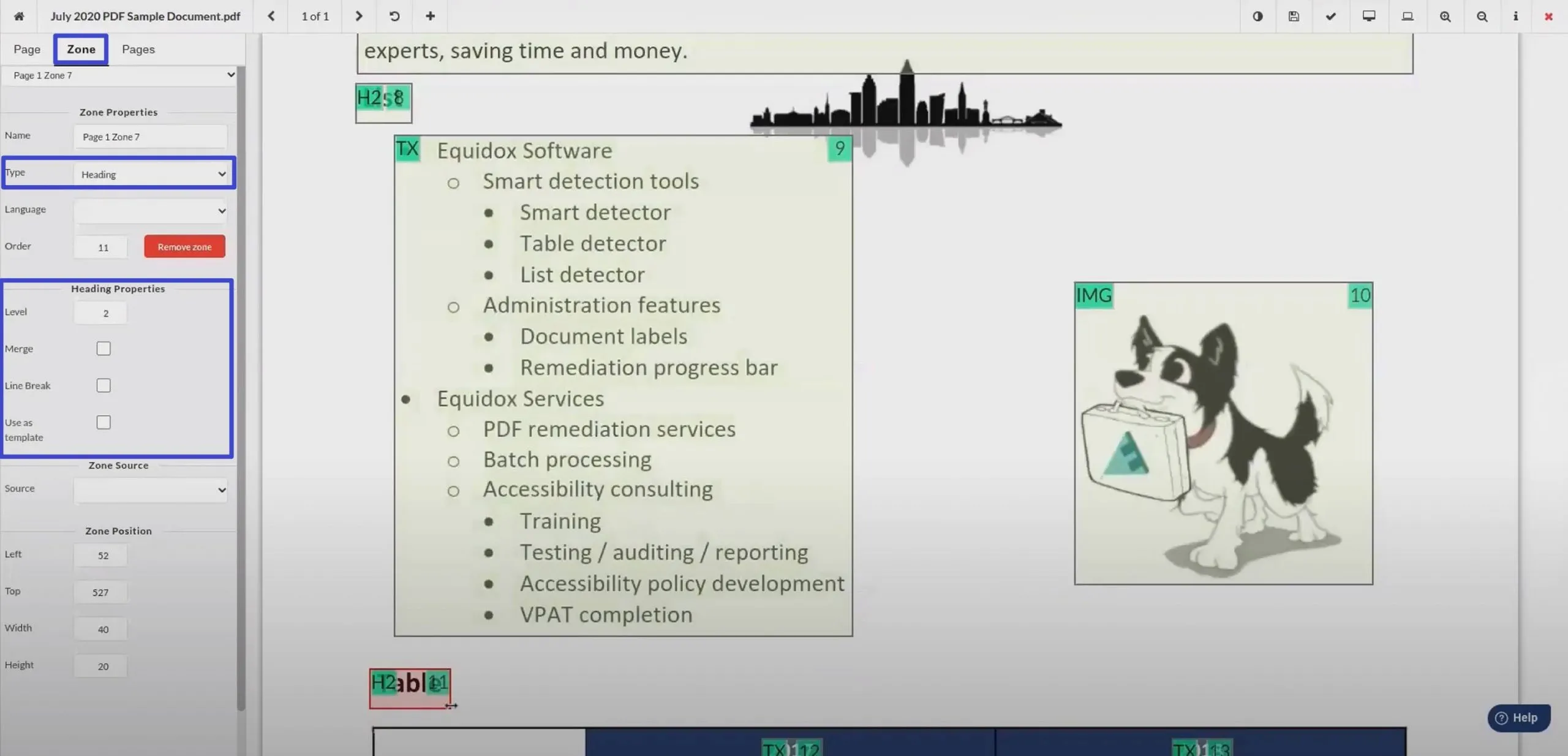Click the reload/refresh document icon

click(394, 16)
